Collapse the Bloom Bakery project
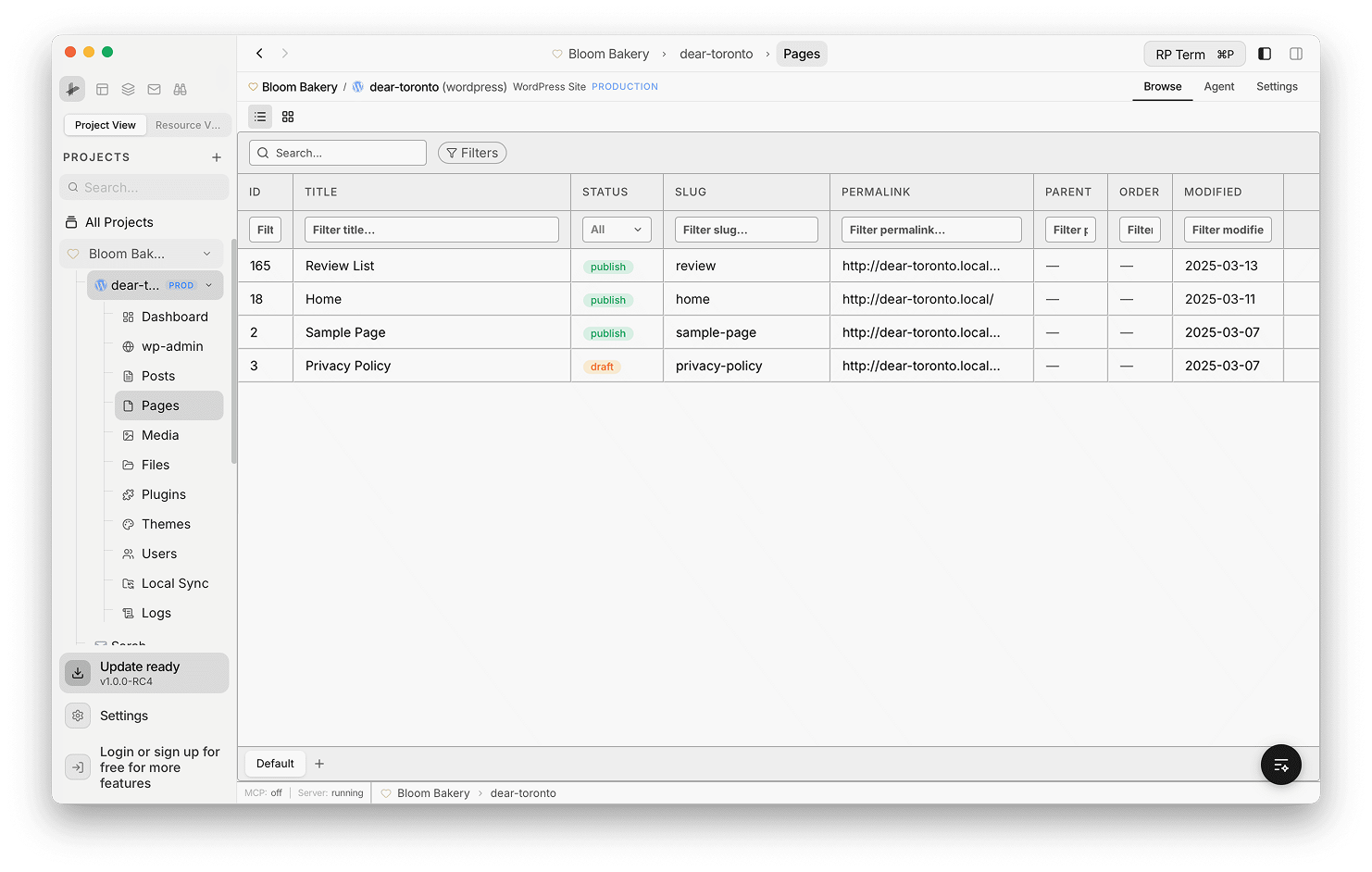 (x=206, y=253)
